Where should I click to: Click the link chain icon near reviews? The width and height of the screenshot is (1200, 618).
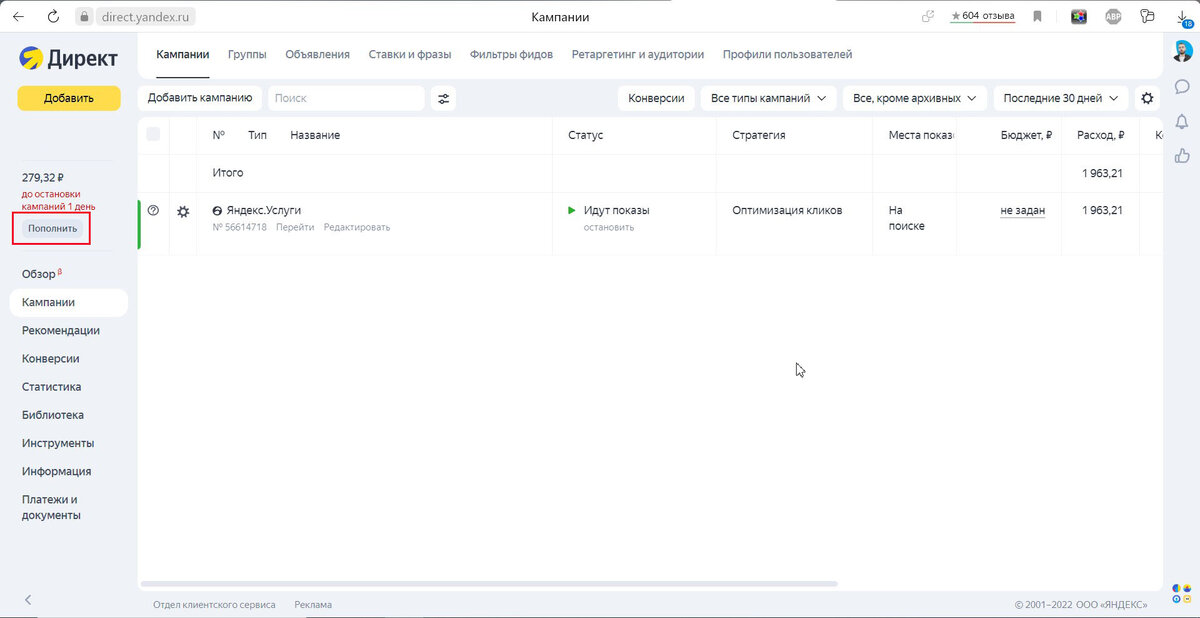click(x=929, y=17)
